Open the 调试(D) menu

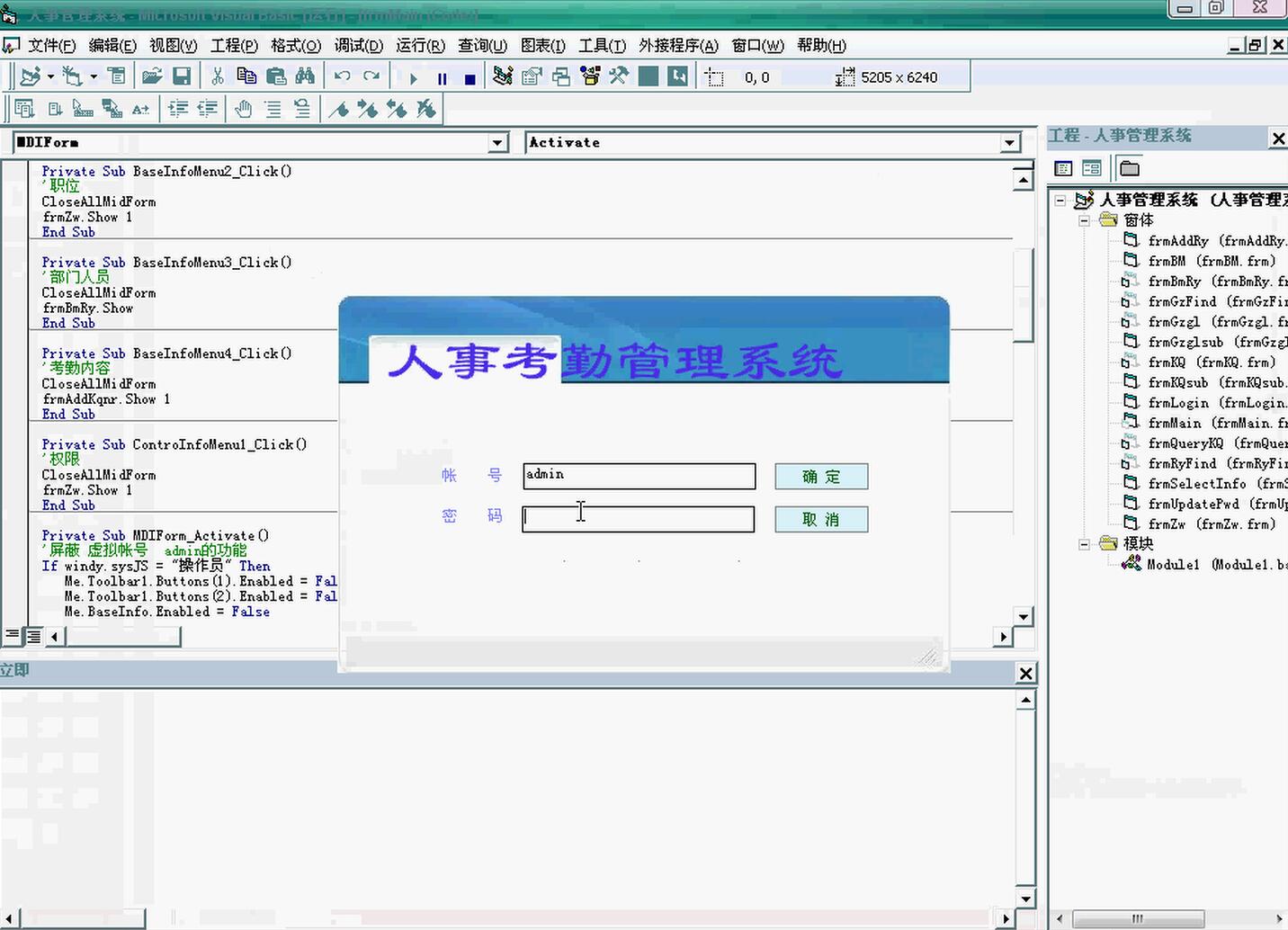359,45
